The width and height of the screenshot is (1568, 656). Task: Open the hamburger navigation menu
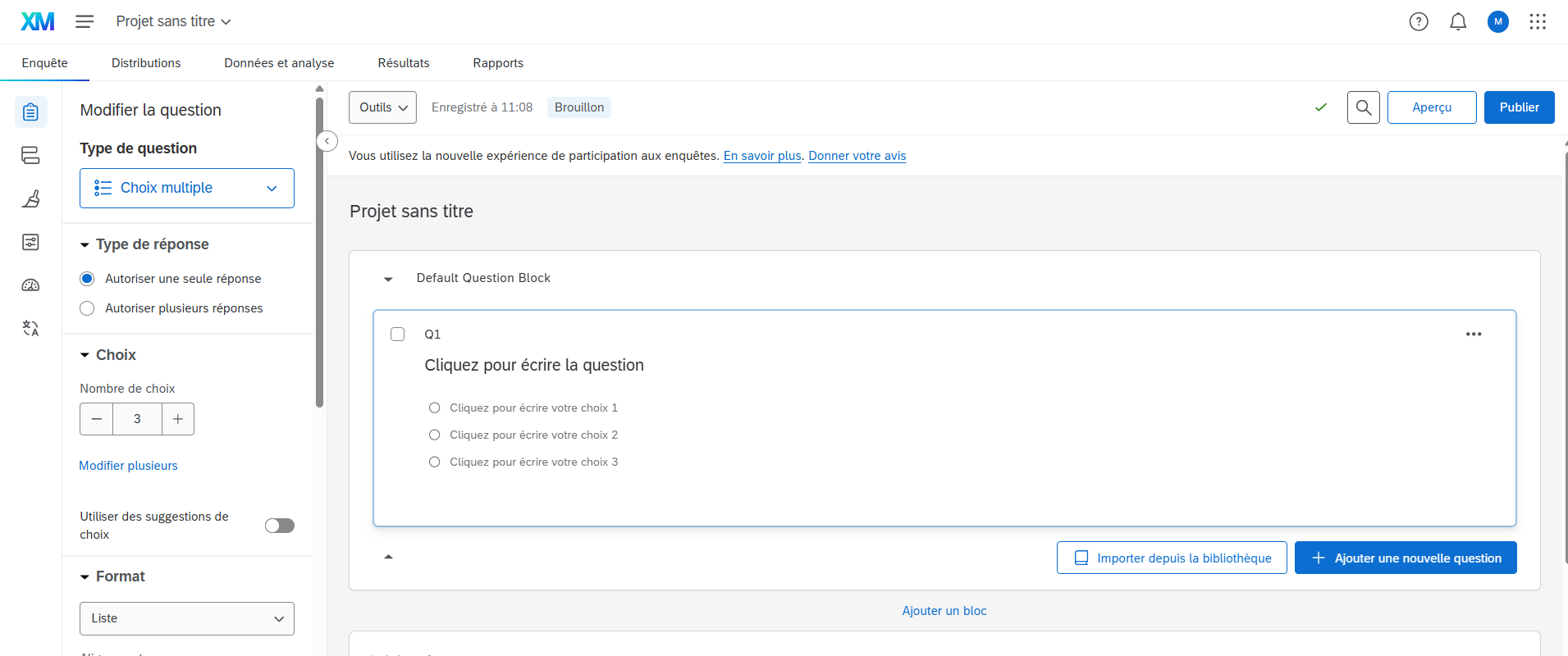[85, 21]
